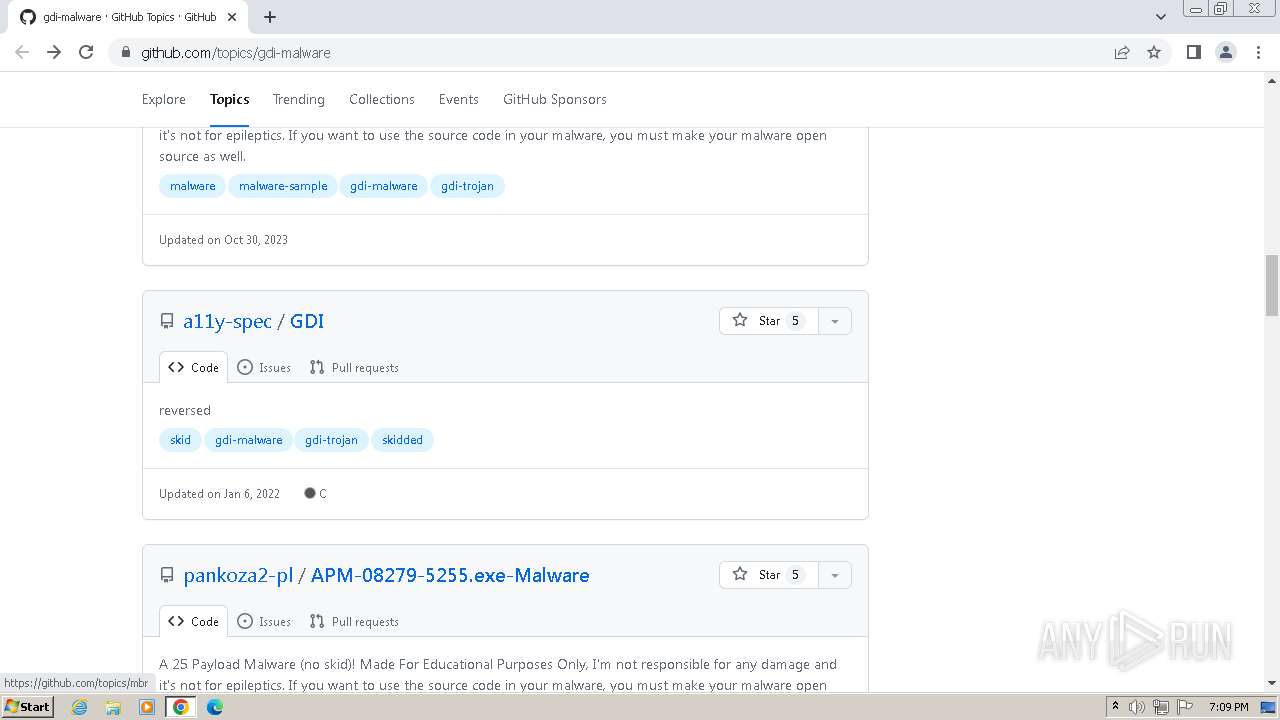Show hidden system tray icons
Image resolution: width=1280 pixels, height=720 pixels.
(1115, 707)
